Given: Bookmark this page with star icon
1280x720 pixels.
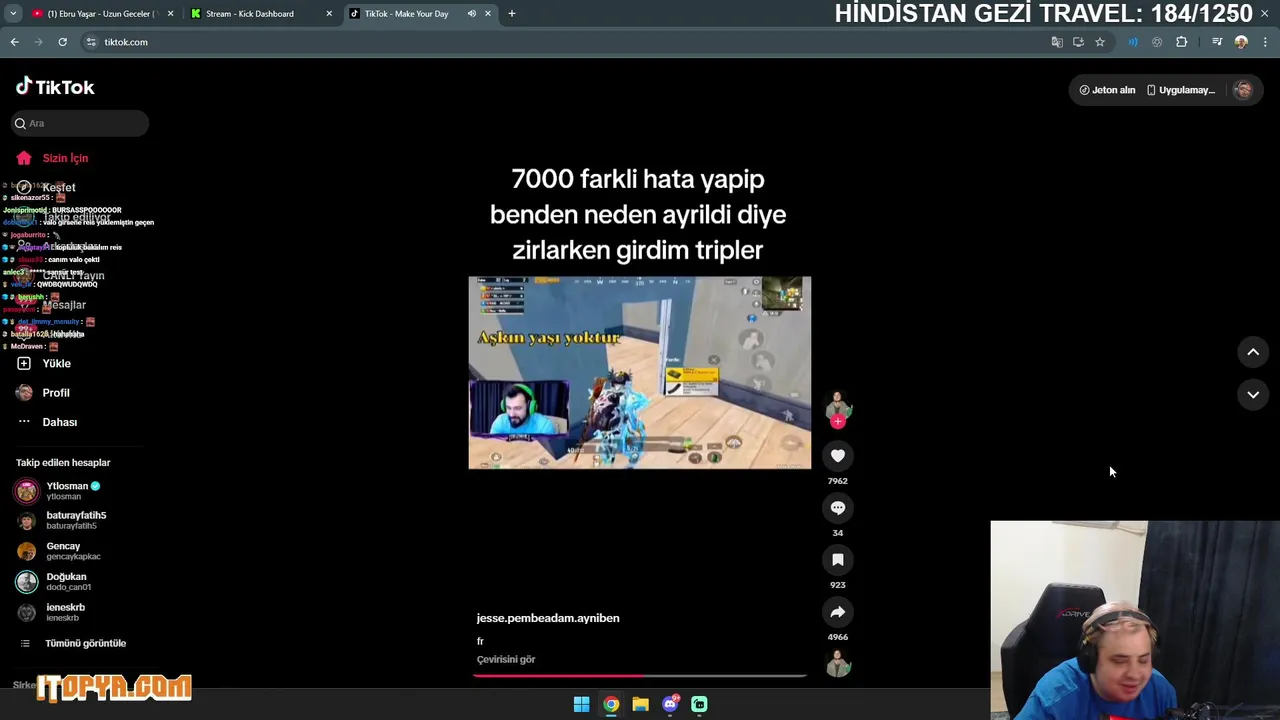Looking at the screenshot, I should coord(1100,42).
